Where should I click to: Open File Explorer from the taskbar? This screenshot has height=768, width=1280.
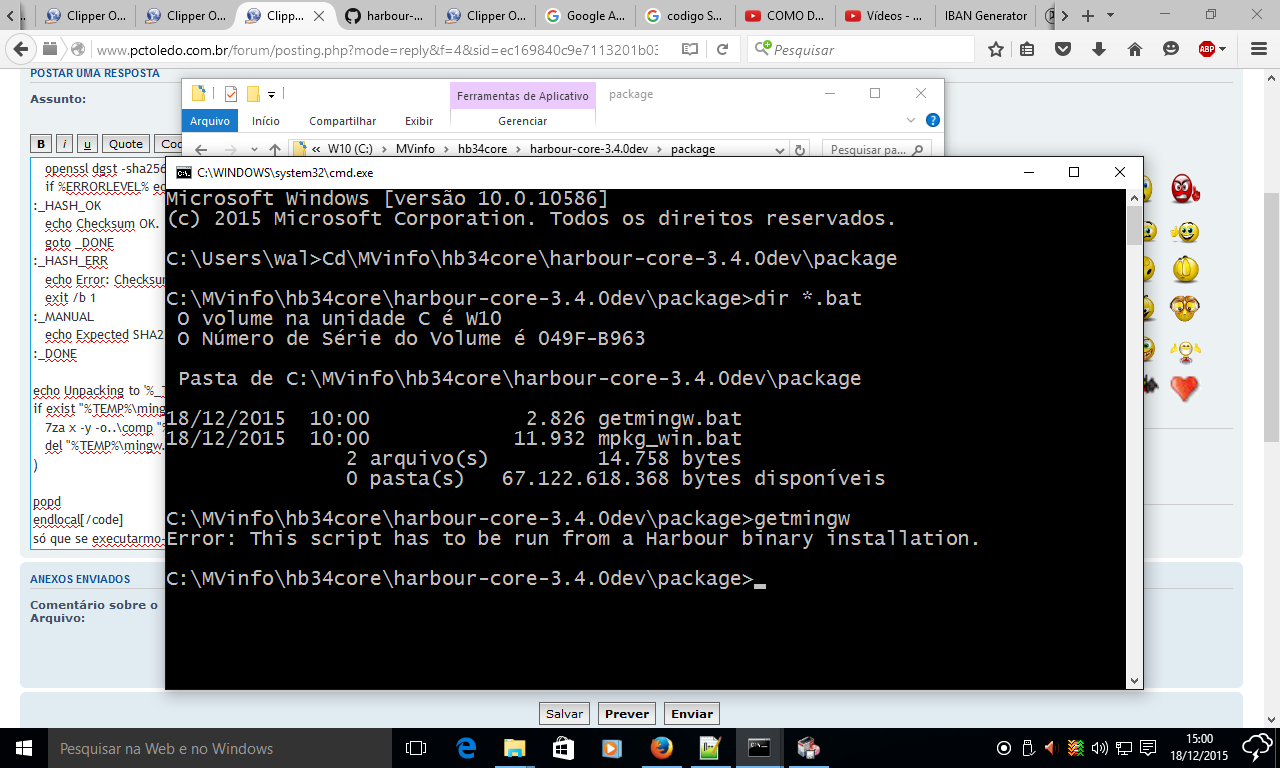click(x=514, y=748)
